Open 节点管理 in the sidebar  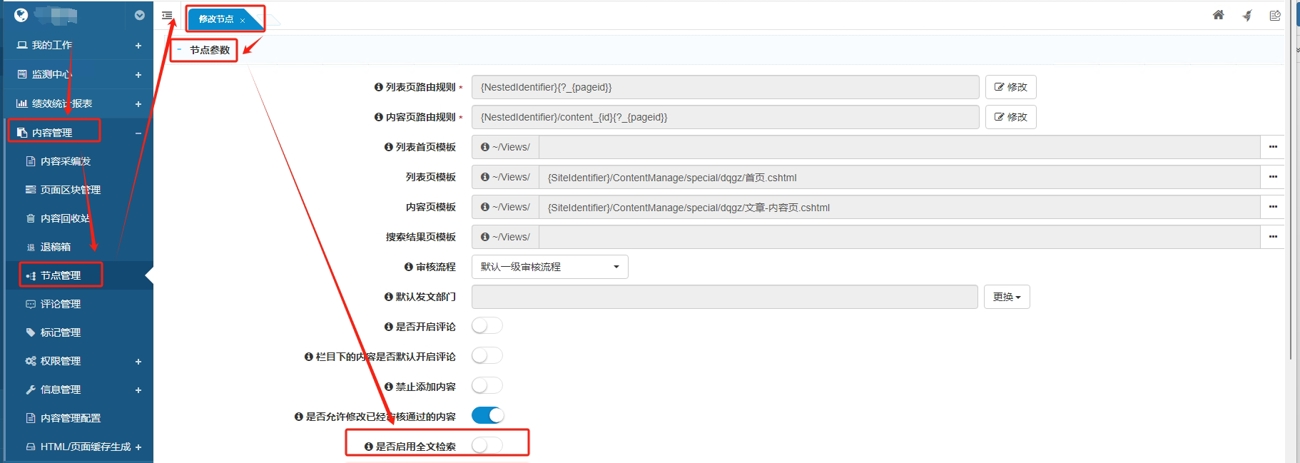[60, 276]
